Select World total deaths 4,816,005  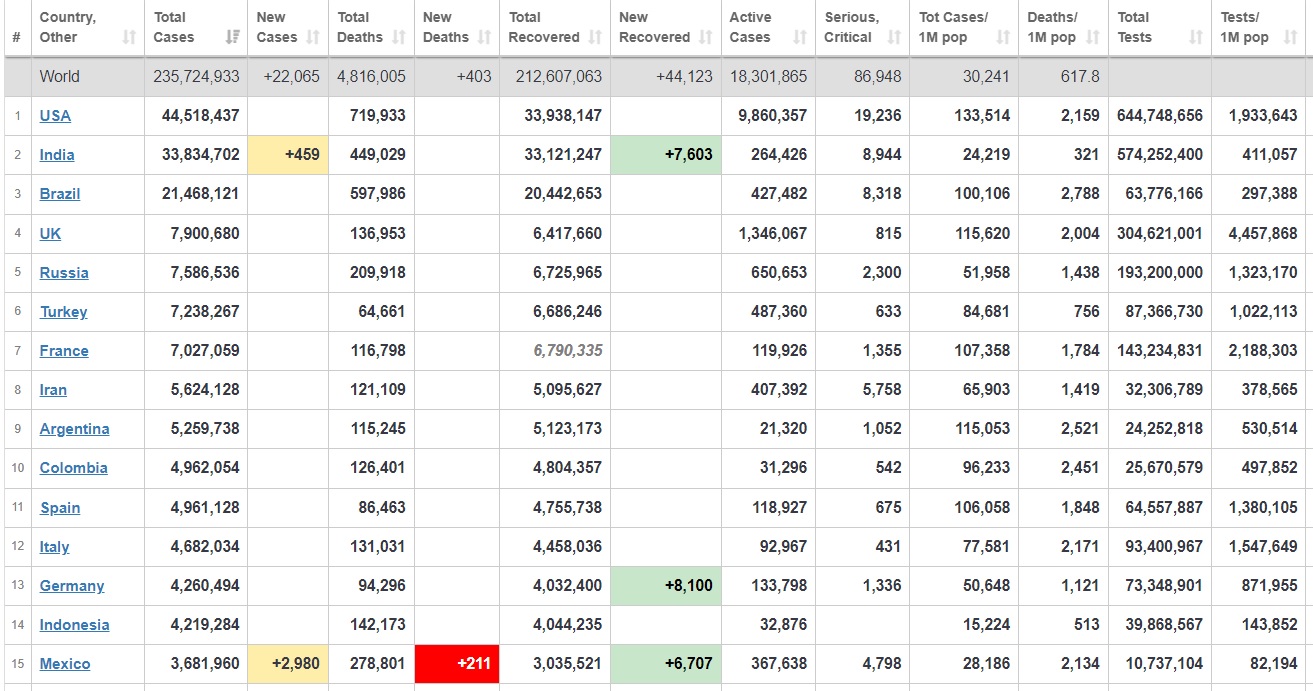click(371, 76)
